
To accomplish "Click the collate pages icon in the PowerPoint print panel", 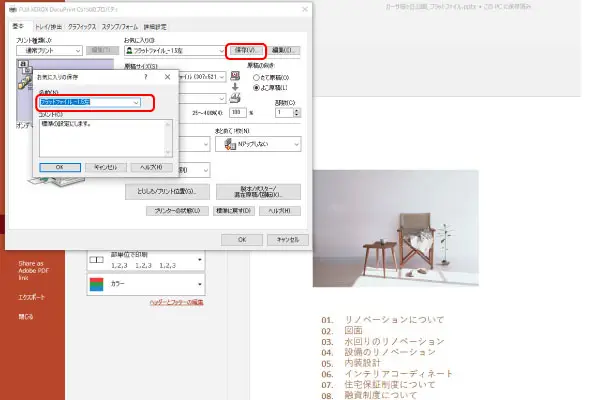I will click(96, 260).
